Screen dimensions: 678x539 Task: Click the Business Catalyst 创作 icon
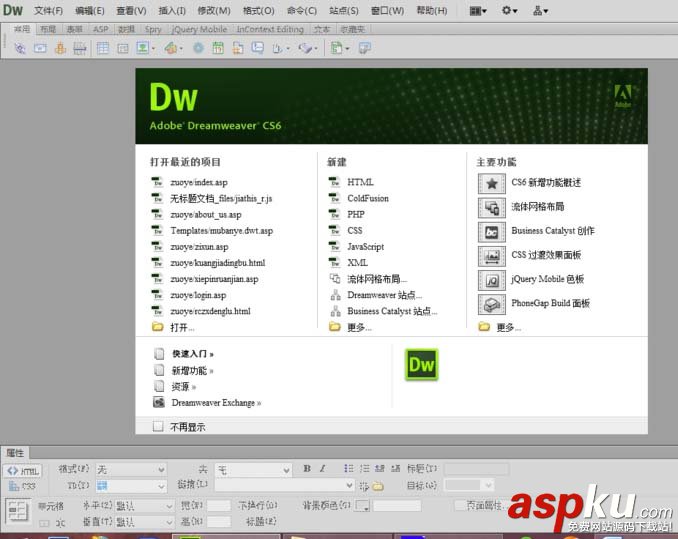(x=492, y=232)
